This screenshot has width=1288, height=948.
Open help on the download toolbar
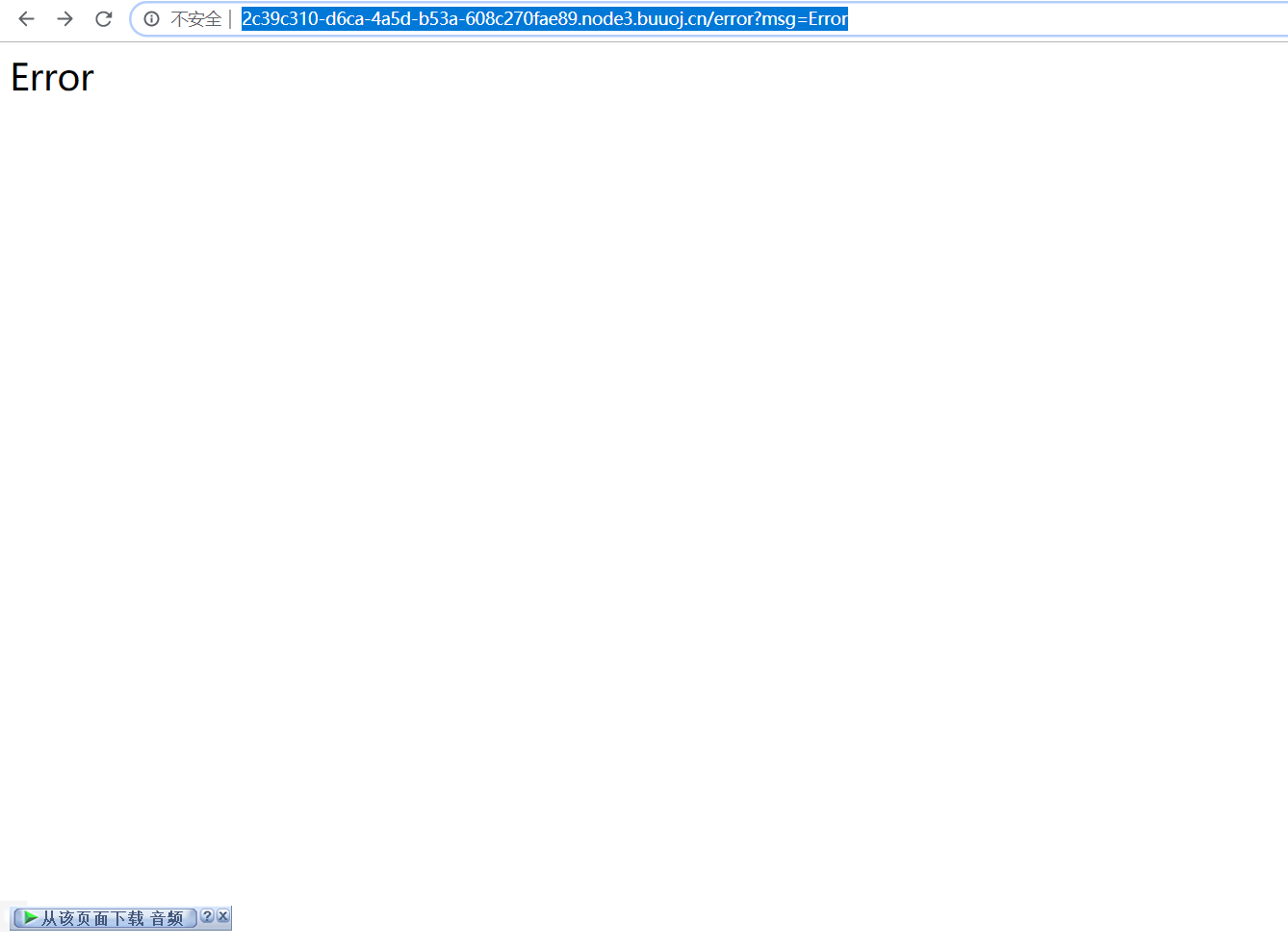[x=207, y=916]
